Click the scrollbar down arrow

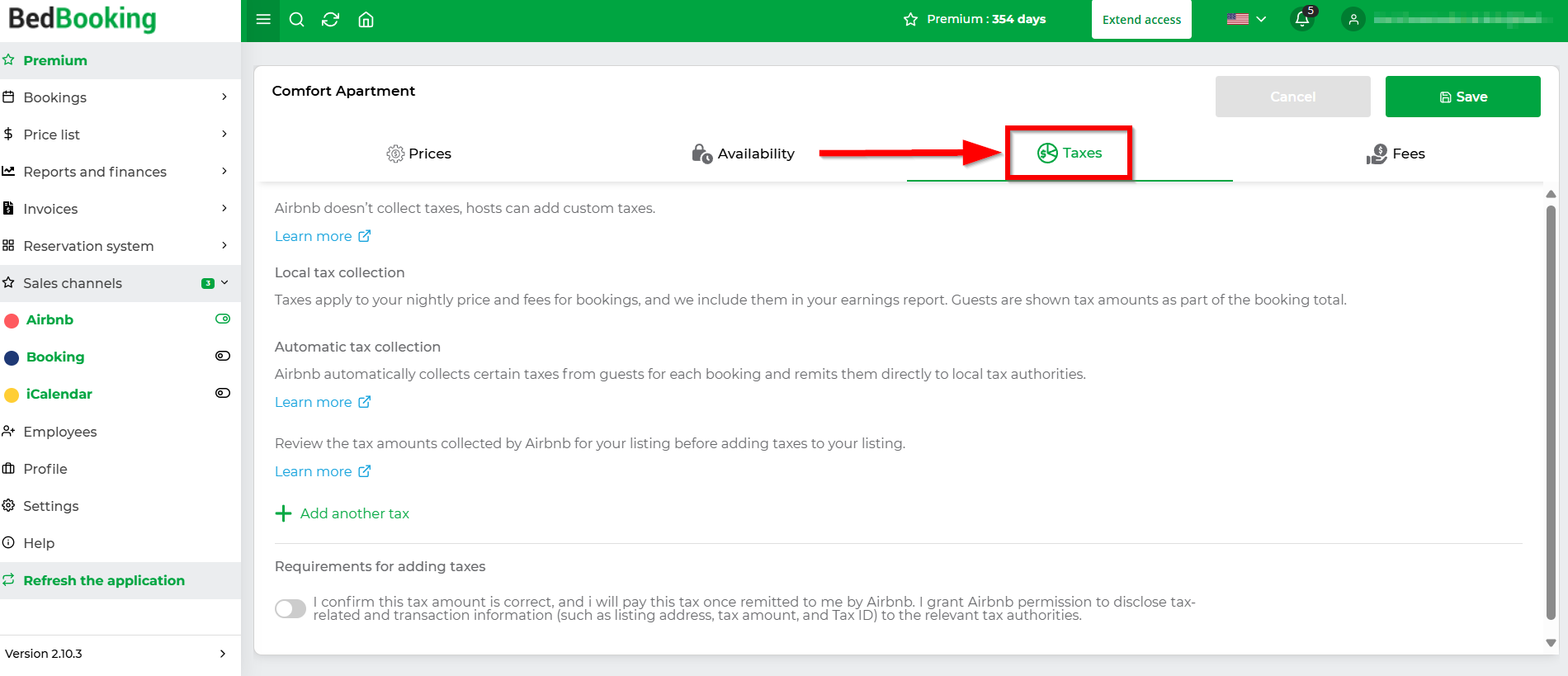(x=1551, y=643)
